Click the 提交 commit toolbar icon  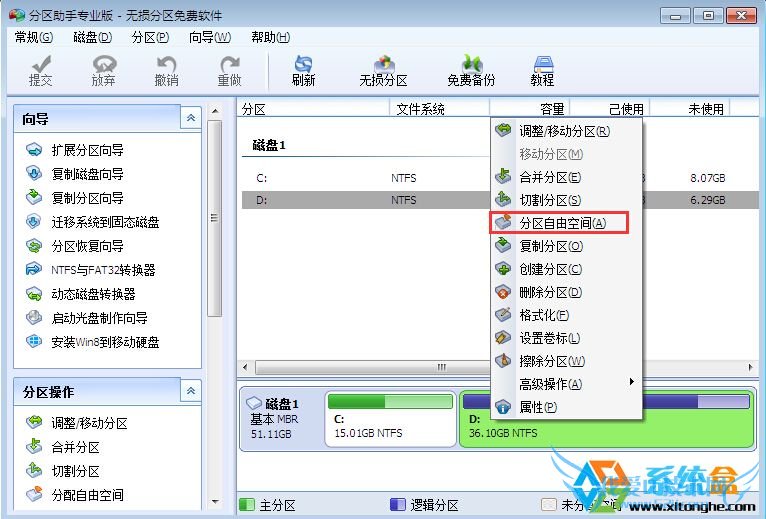pyautogui.click(x=41, y=71)
